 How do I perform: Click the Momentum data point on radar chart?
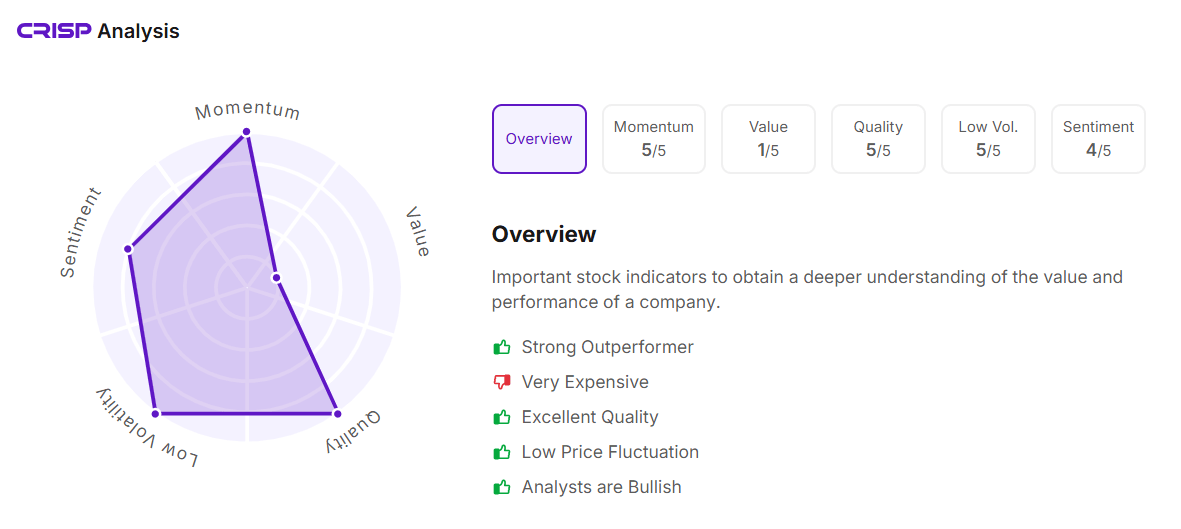click(246, 133)
